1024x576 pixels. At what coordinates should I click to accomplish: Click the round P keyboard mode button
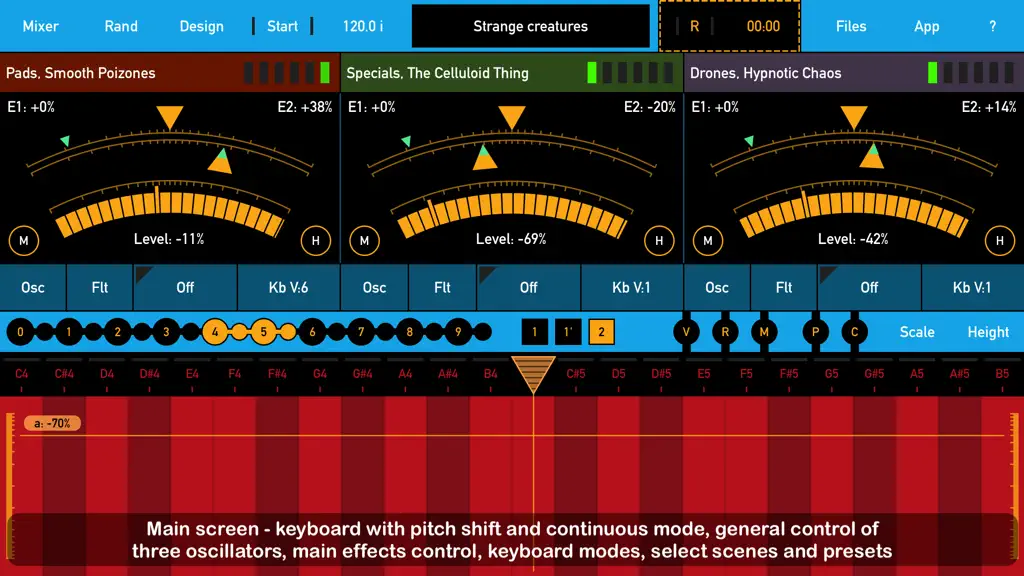[x=815, y=332]
